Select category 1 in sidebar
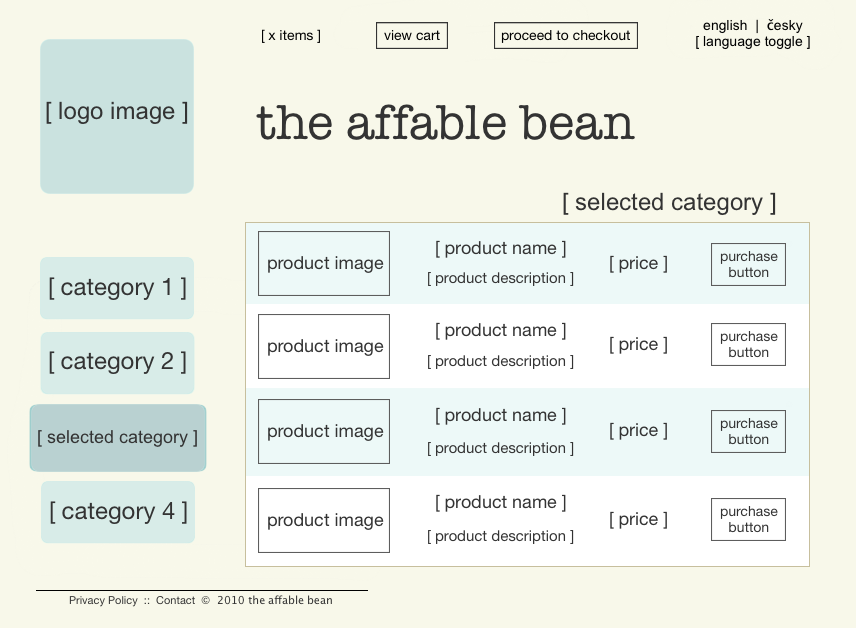 (117, 288)
